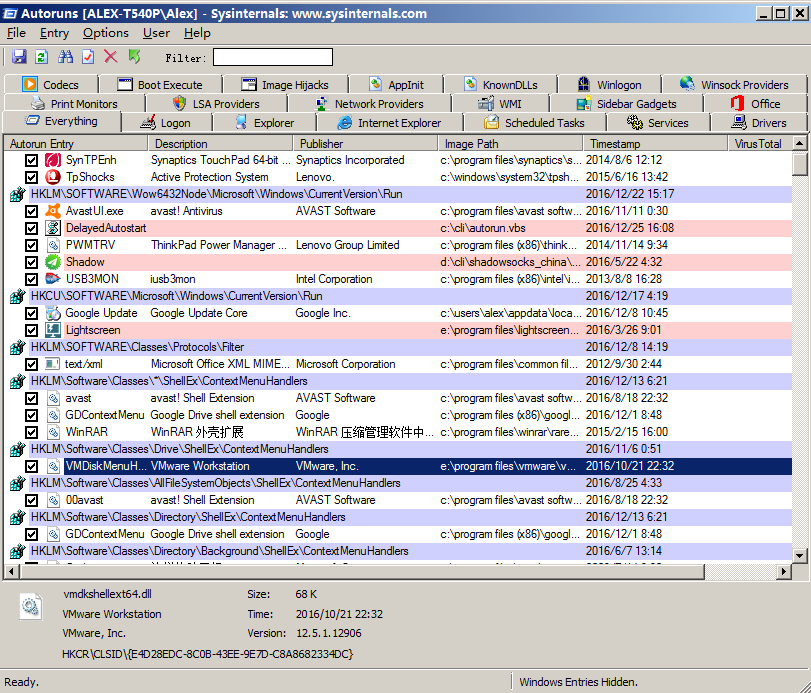Select HKLM Directory\Background ContextMenuHandlers row
The width and height of the screenshot is (811, 693).
[x=398, y=551]
